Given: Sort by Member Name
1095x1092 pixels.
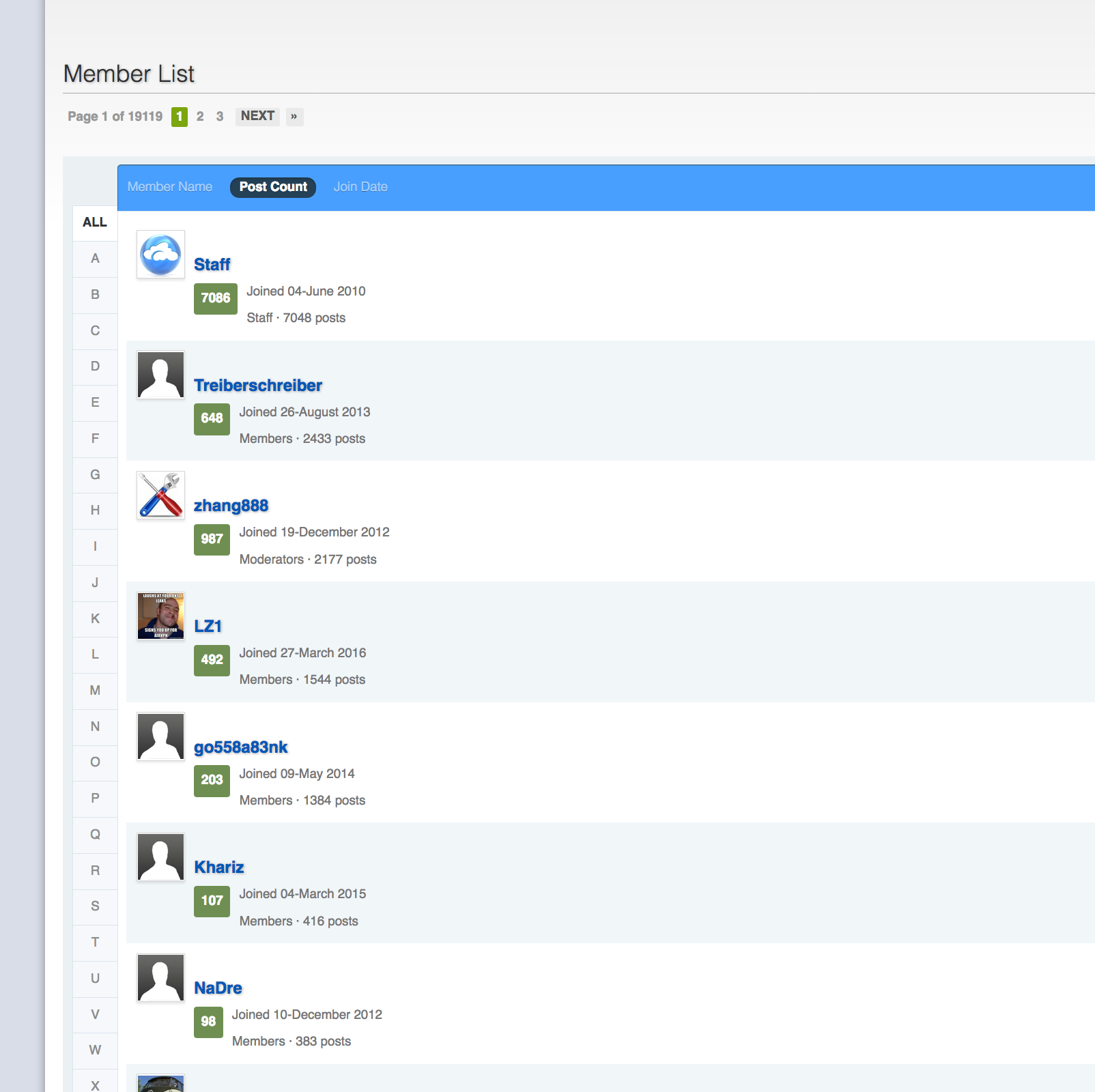Looking at the screenshot, I should click(x=170, y=187).
